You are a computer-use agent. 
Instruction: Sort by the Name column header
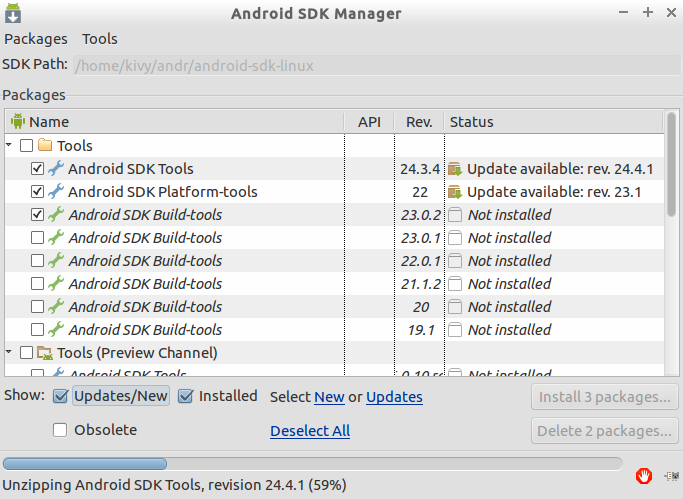click(174, 121)
